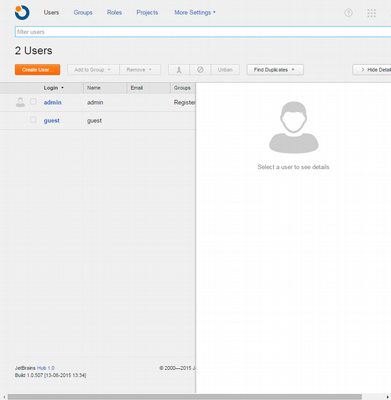Go to the Users tab
This screenshot has width=391, height=400.
point(51,12)
